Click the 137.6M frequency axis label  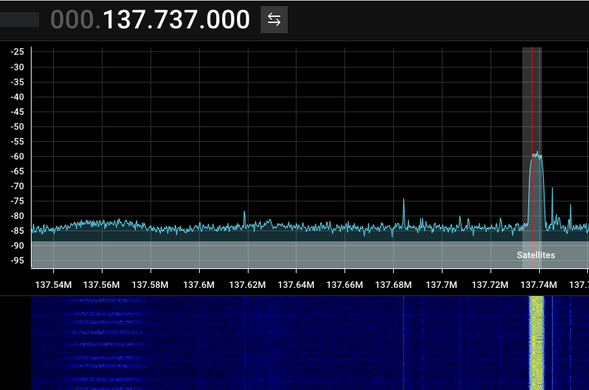click(x=199, y=285)
